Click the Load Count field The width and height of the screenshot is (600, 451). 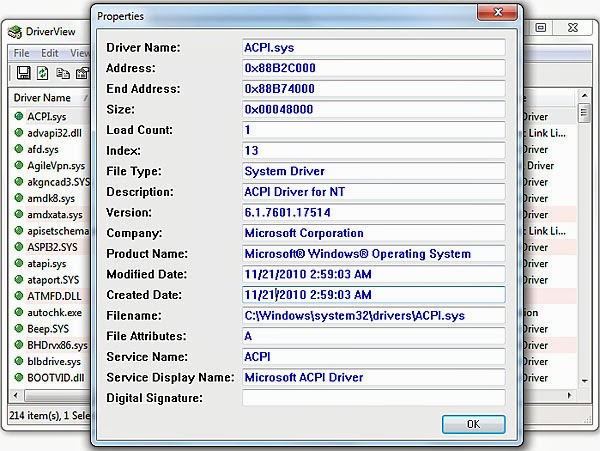coord(373,130)
